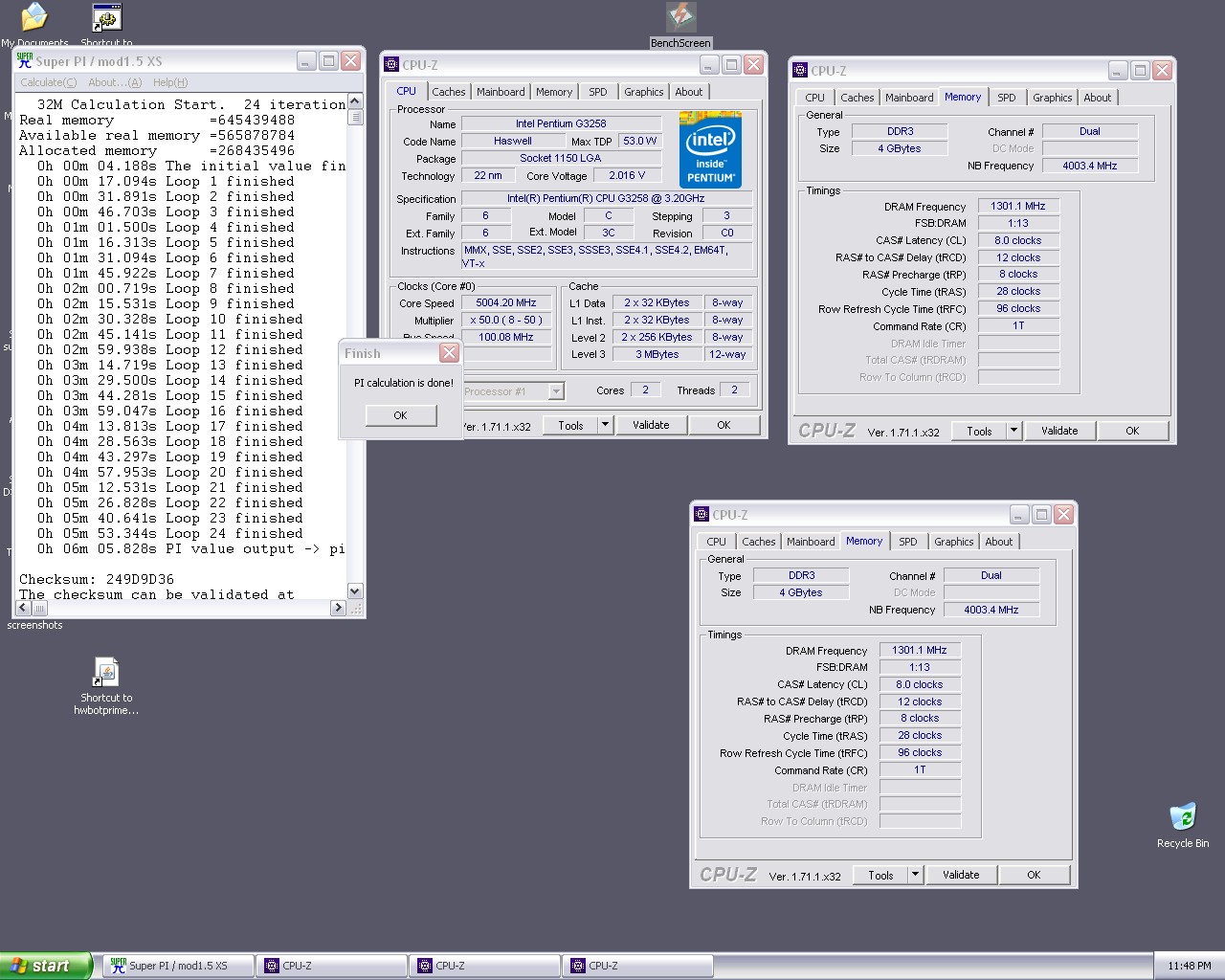Image resolution: width=1225 pixels, height=980 pixels.
Task: Open About menu in Super PI
Action: click(x=115, y=82)
